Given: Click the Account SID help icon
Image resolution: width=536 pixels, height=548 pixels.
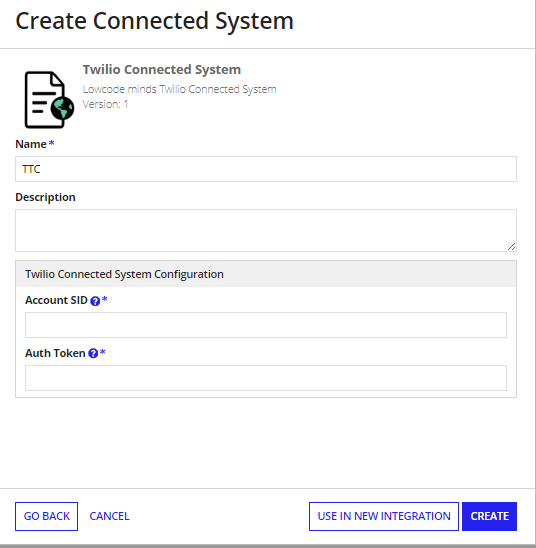Looking at the screenshot, I should [95, 301].
